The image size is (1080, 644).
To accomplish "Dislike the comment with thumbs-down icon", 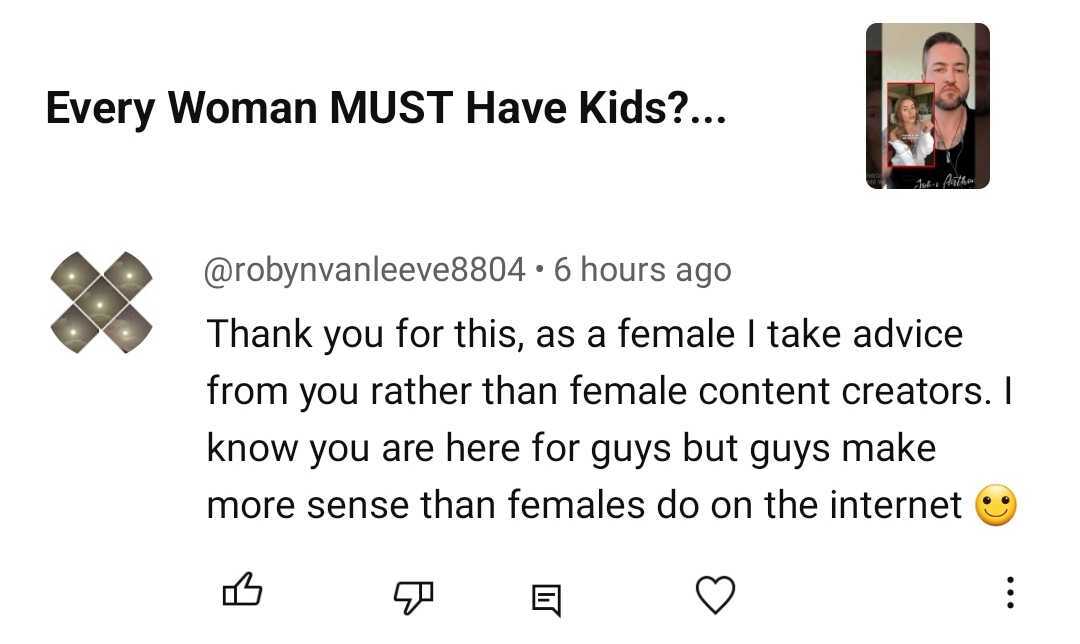I will 411,597.
